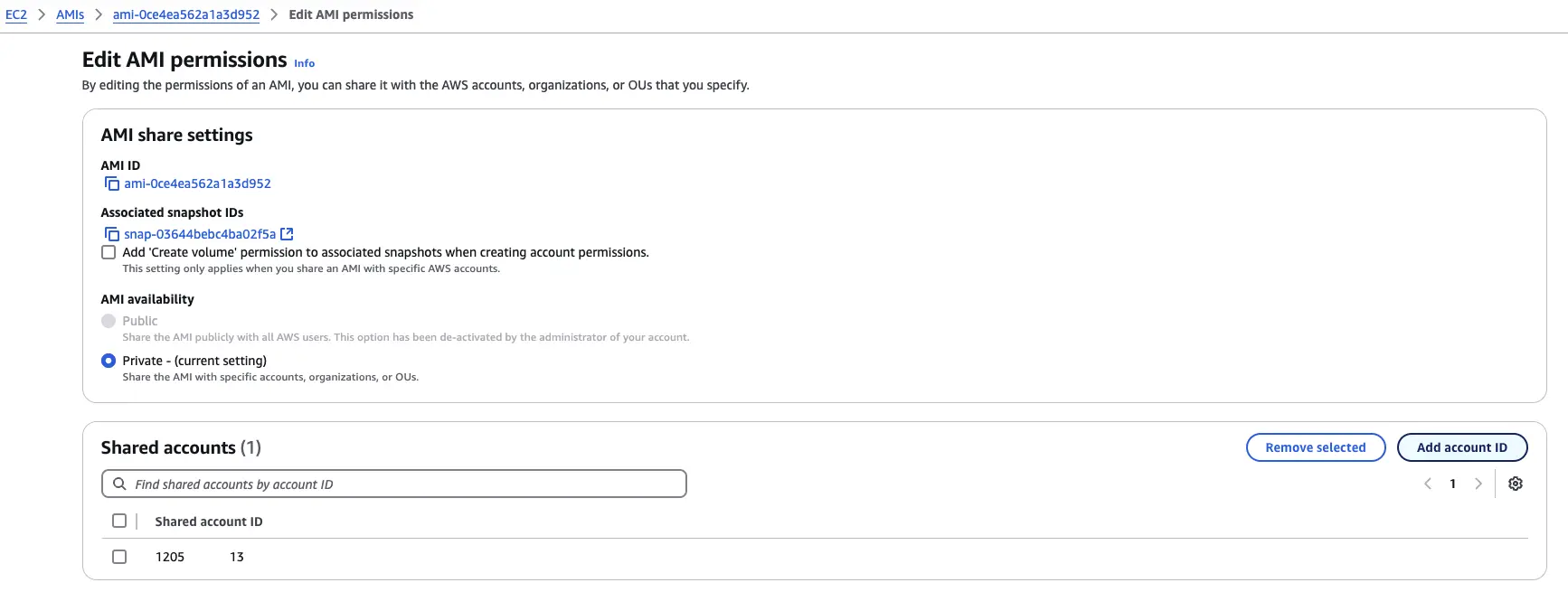Click the search magnifier icon in shared accounts
The height and width of the screenshot is (592, 1568).
pyautogui.click(x=119, y=484)
